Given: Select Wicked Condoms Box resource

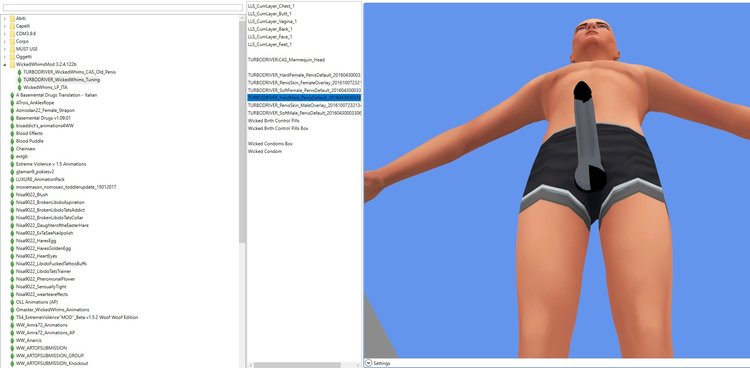Looking at the screenshot, I should [x=270, y=144].
